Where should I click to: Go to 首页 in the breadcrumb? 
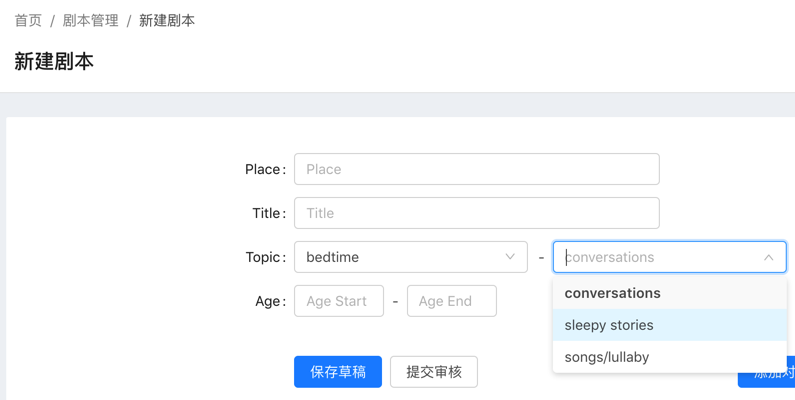28,20
